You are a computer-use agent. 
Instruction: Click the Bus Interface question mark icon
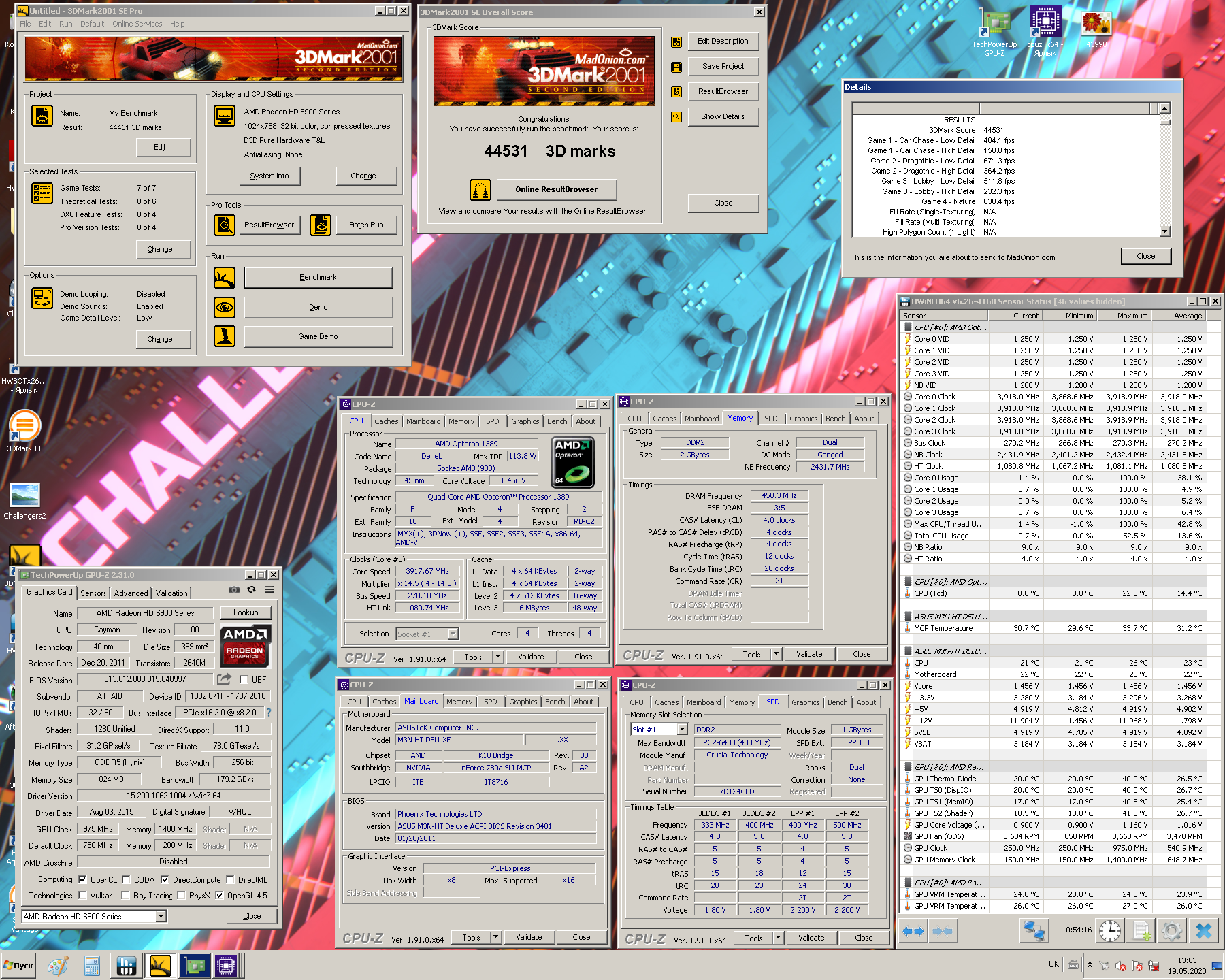[x=269, y=713]
